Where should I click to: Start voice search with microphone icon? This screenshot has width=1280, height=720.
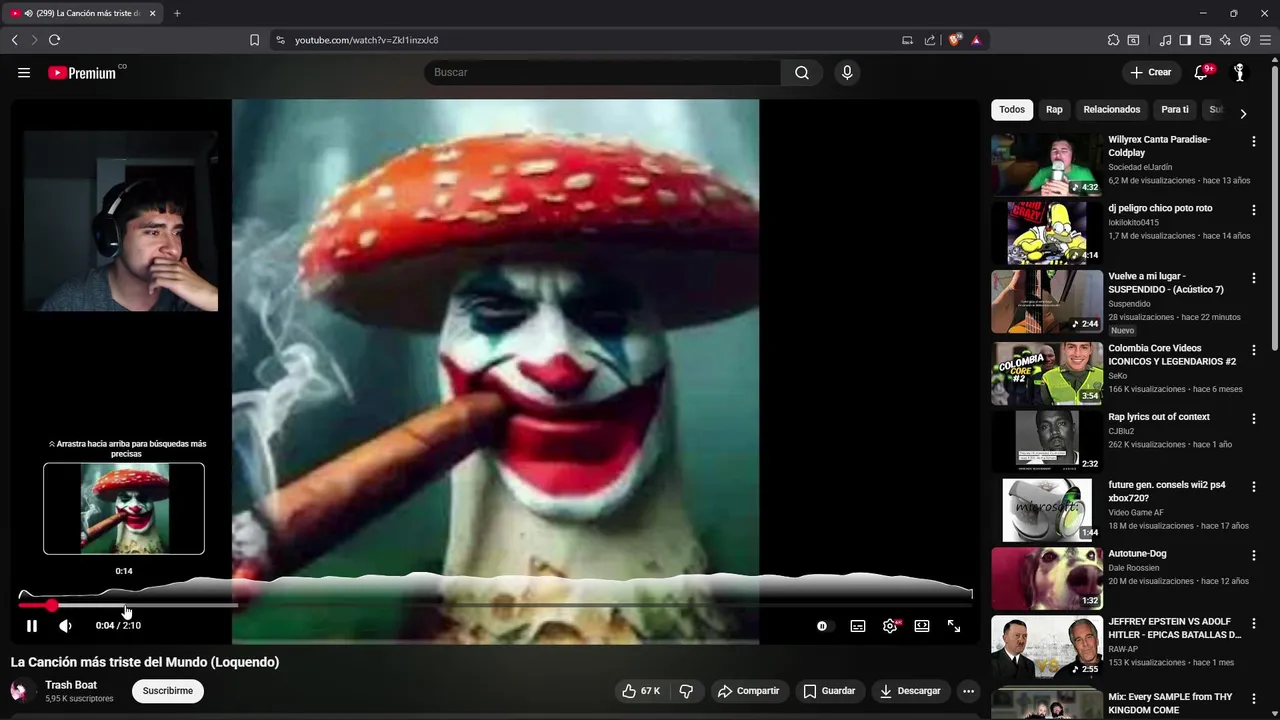tap(847, 72)
